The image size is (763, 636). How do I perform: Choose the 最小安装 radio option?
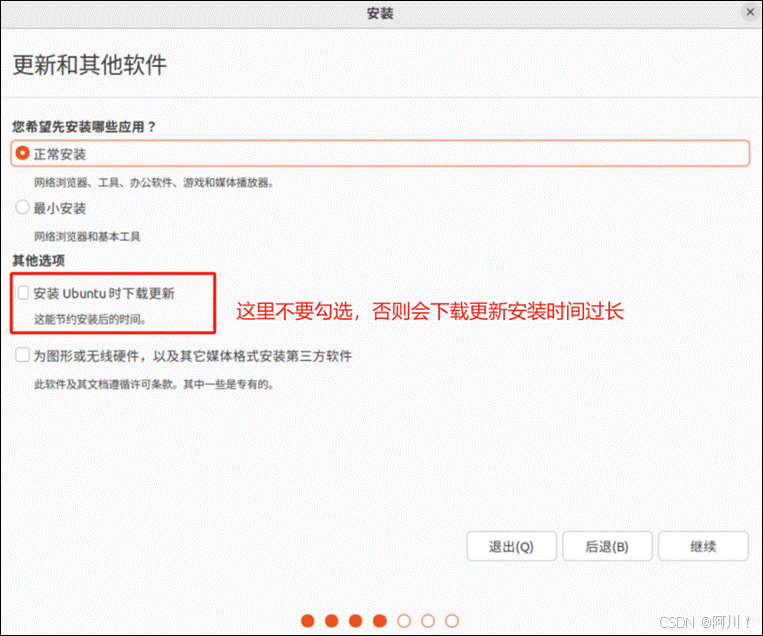22,207
